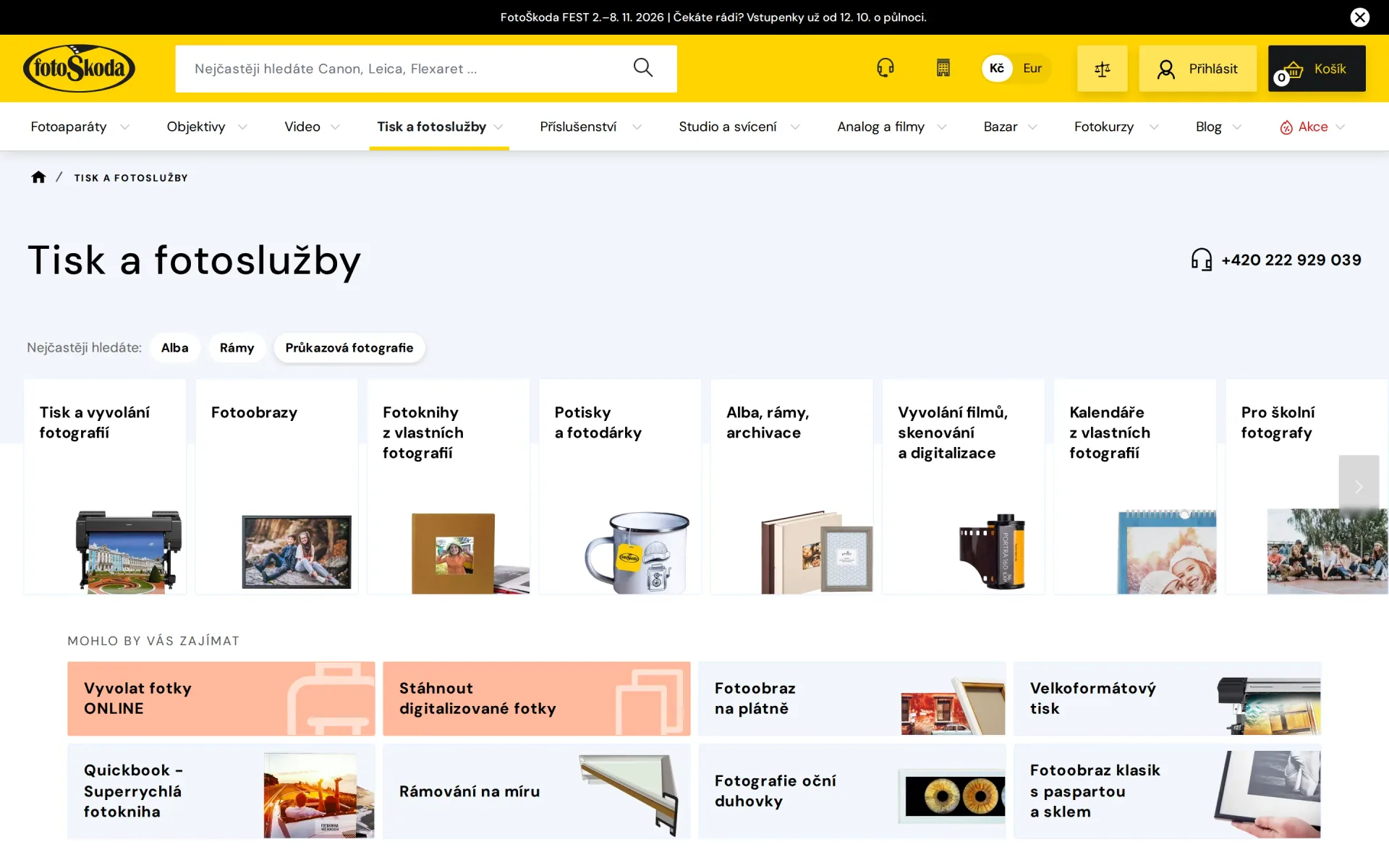Click the Vyvolat fotky ONLINE tile
This screenshot has height=868, width=1389.
click(x=221, y=699)
